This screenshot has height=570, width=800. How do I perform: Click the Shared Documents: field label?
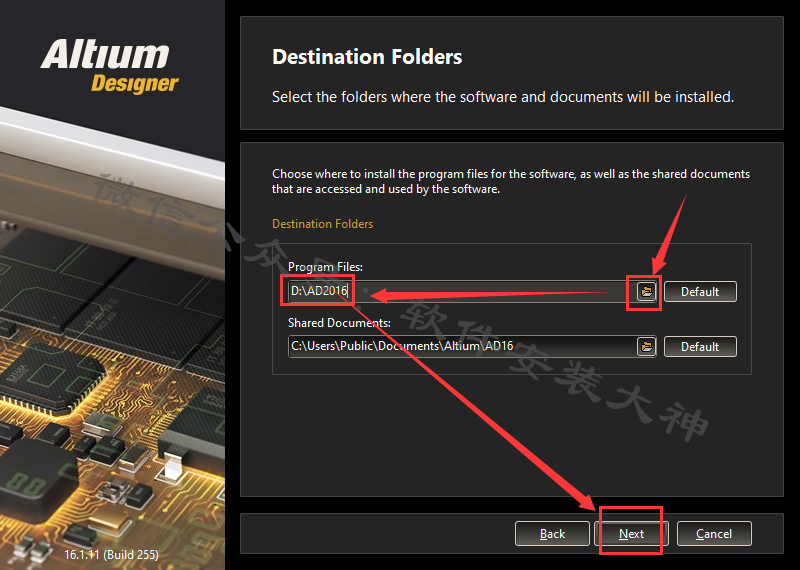click(339, 323)
